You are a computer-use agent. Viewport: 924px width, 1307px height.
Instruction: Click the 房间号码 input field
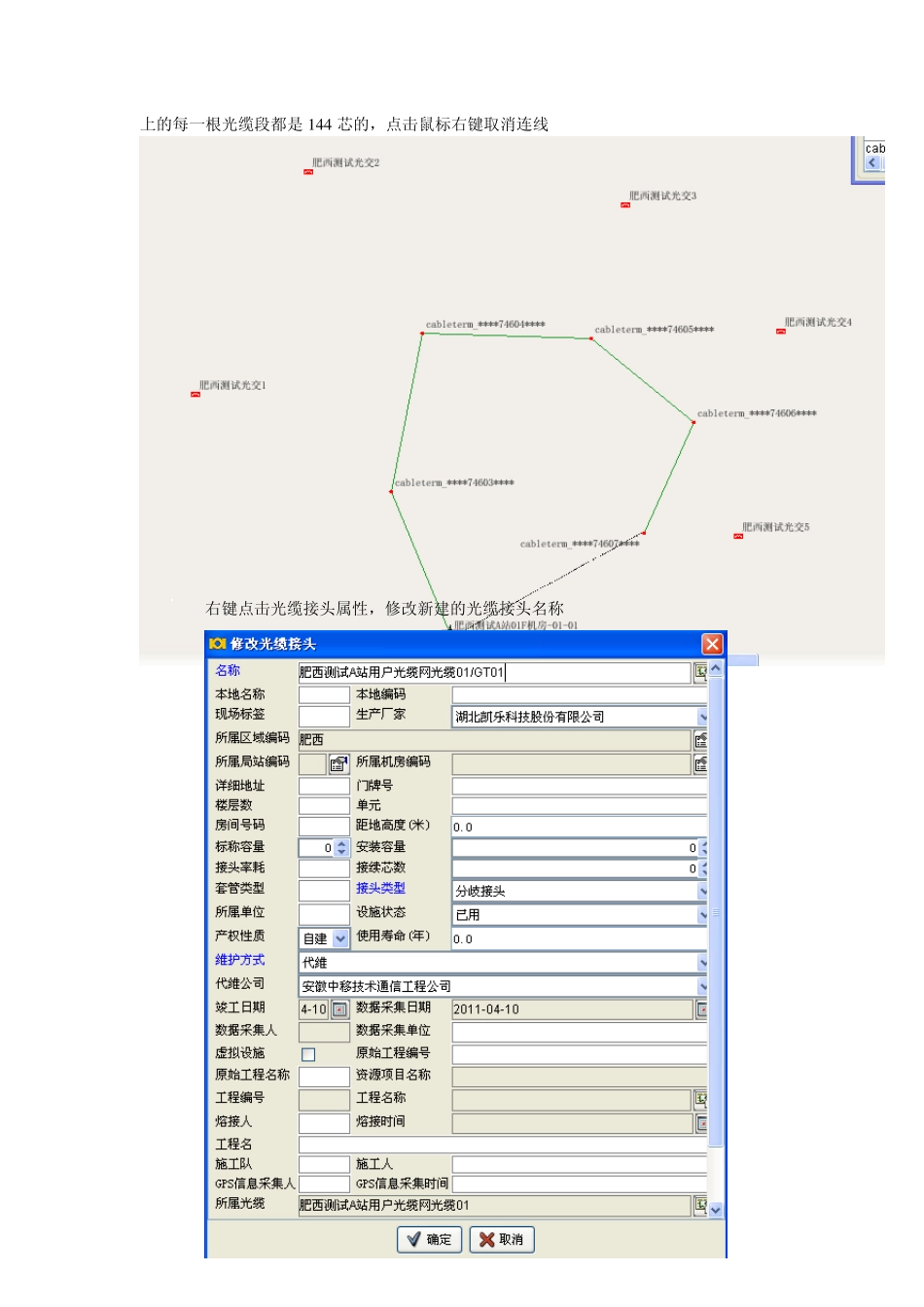tap(324, 827)
